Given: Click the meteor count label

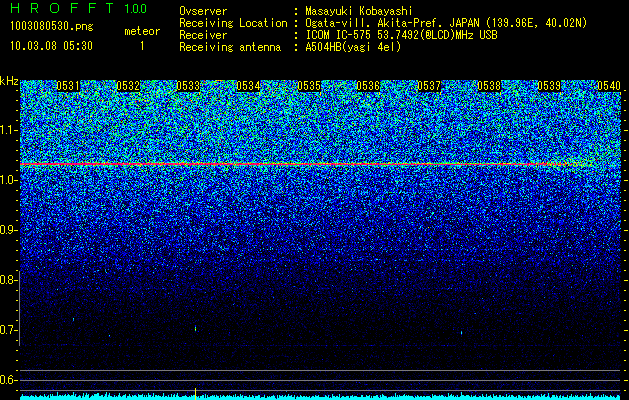Looking at the screenshot, I should 142,31.
